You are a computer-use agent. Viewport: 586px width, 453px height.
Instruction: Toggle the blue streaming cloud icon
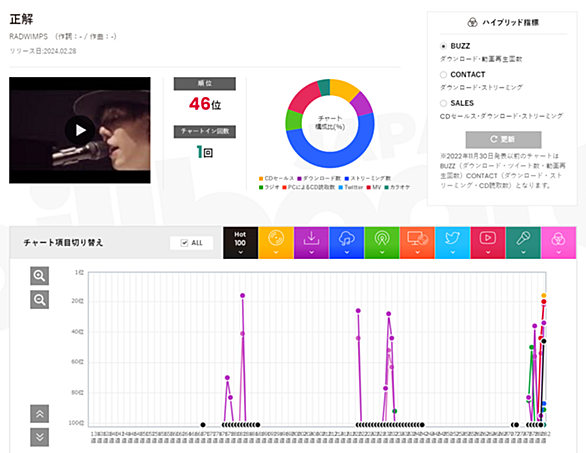point(346,243)
